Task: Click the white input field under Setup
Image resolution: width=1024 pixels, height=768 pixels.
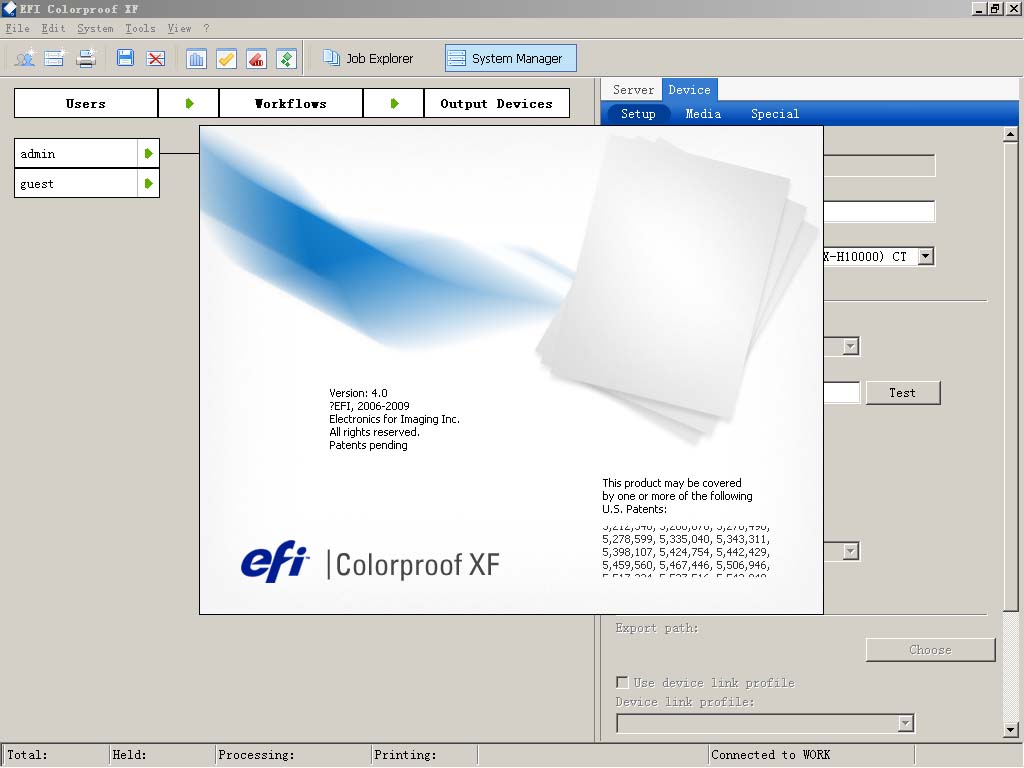Action: tap(879, 212)
